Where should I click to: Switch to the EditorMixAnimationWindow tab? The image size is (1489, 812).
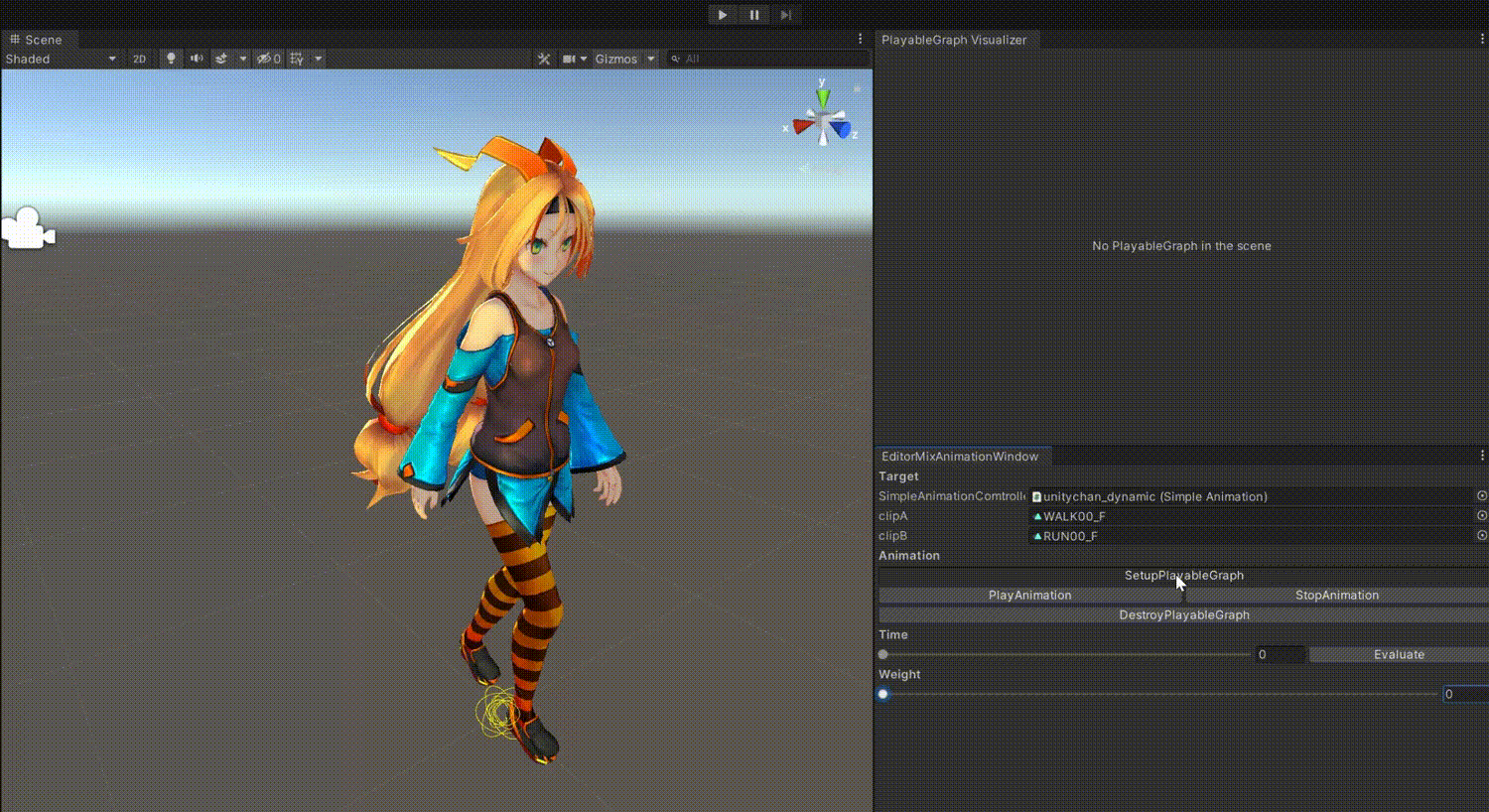point(960,457)
